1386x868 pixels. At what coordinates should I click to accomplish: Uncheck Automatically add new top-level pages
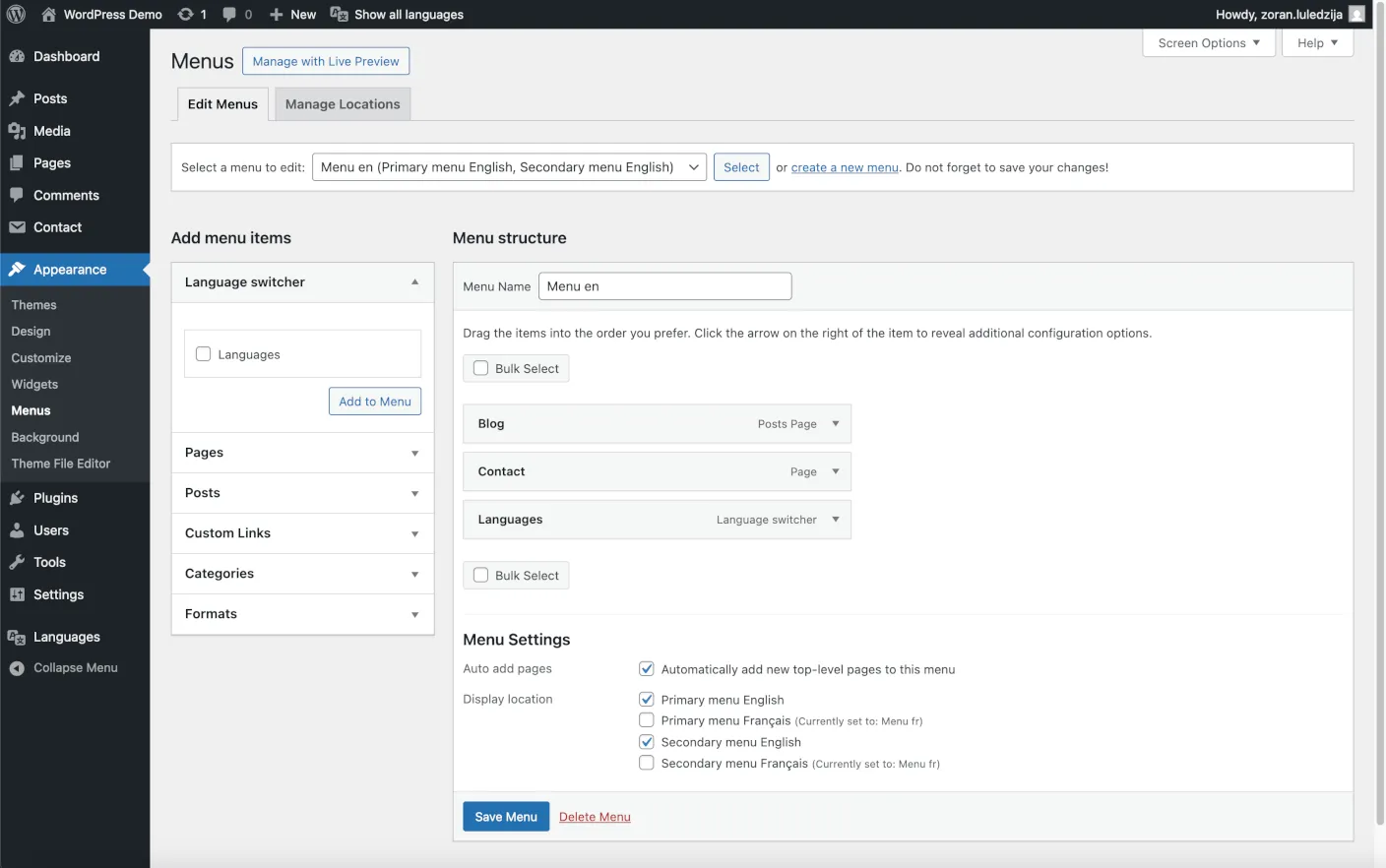(x=647, y=669)
